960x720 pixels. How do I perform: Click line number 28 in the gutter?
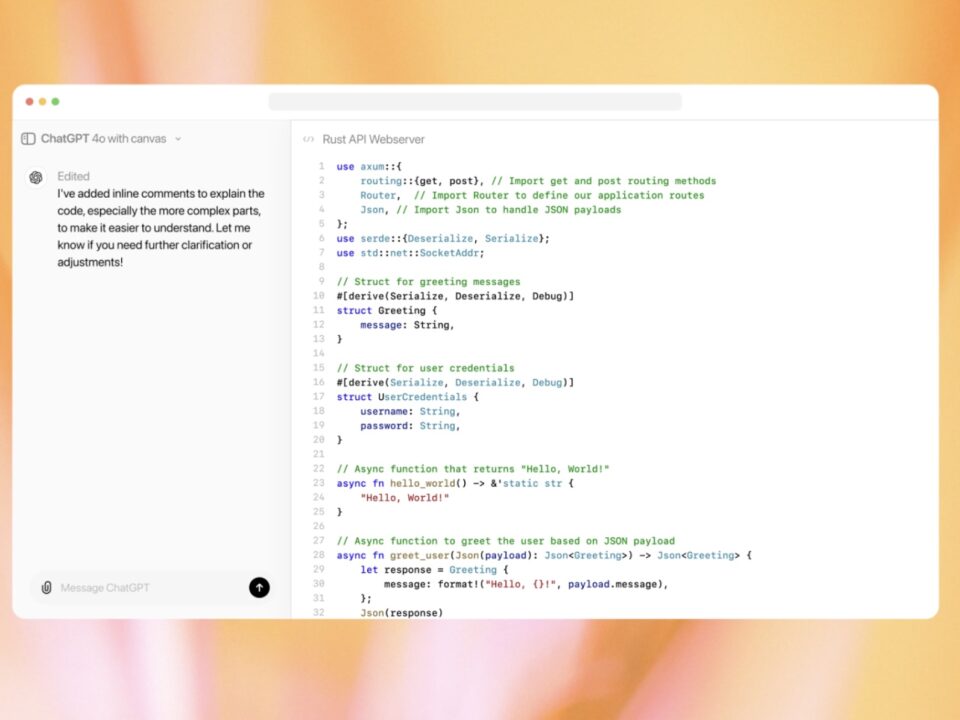click(318, 555)
